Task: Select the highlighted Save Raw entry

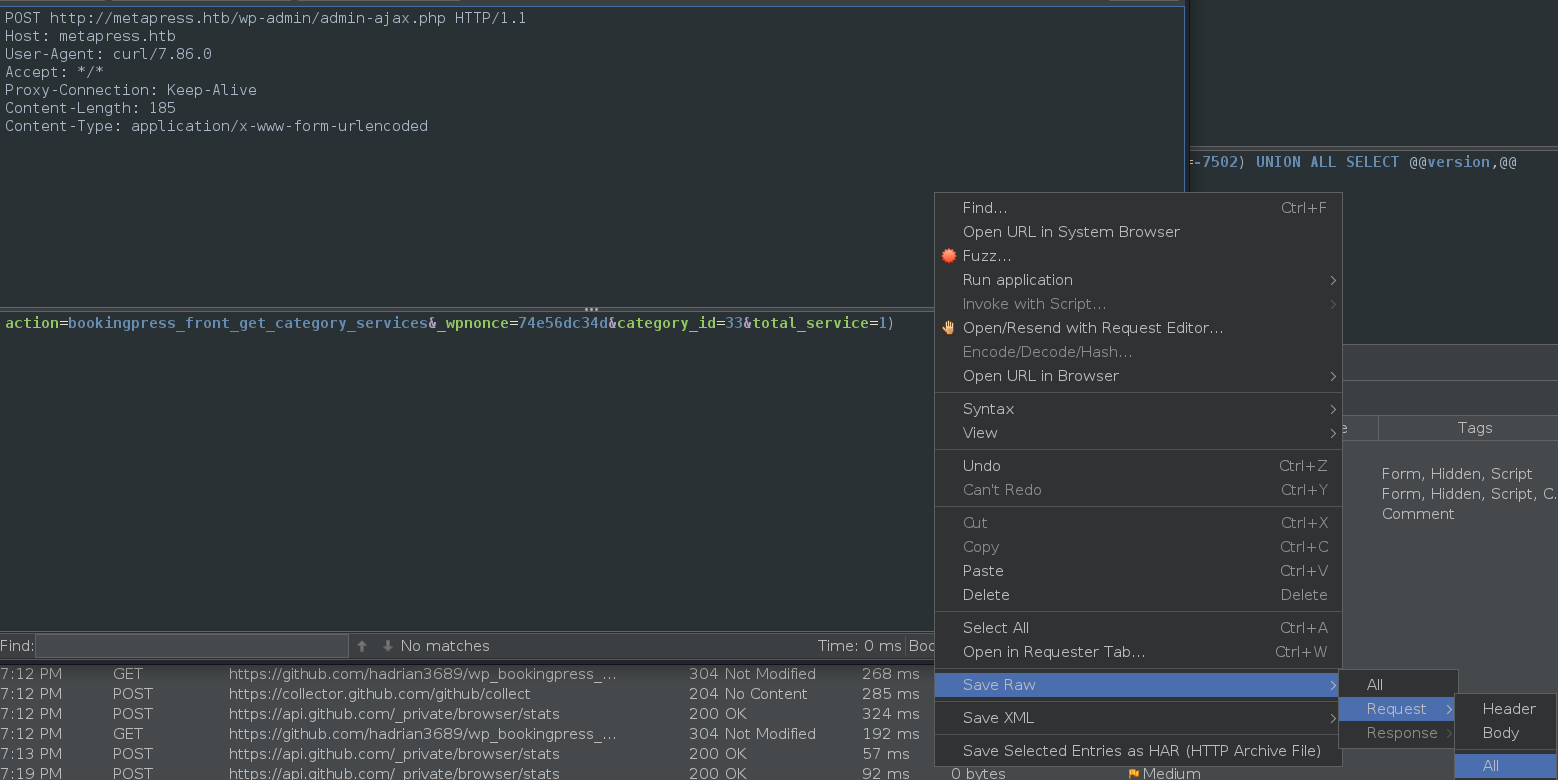Action: 1138,685
